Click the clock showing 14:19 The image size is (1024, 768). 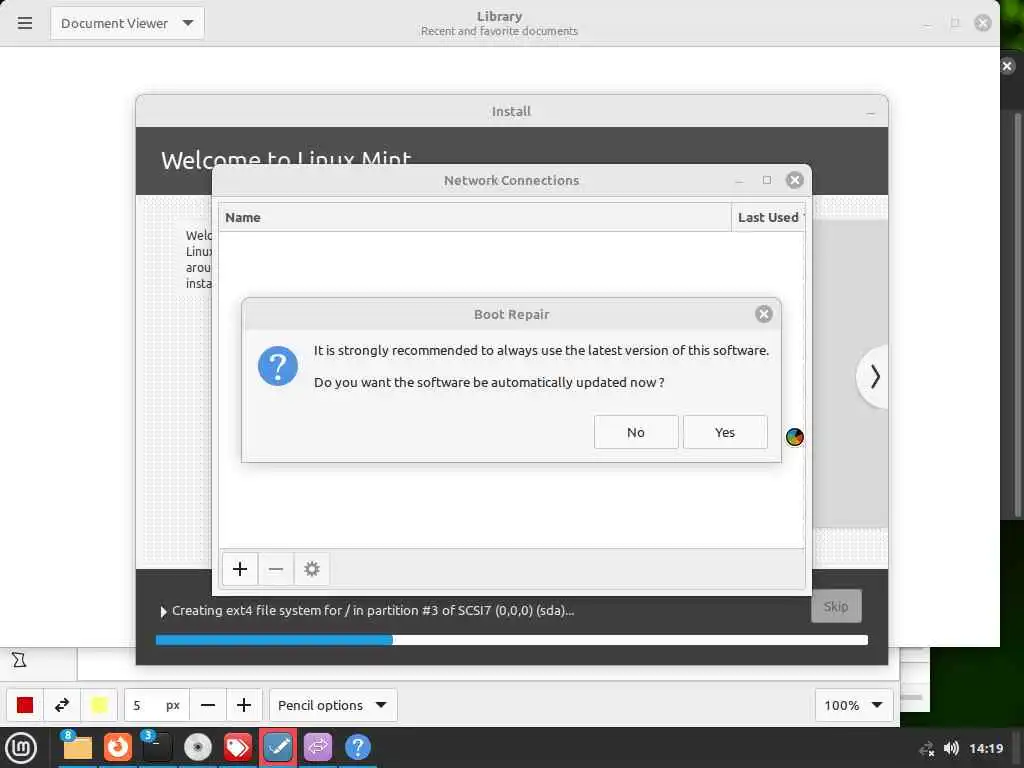985,748
